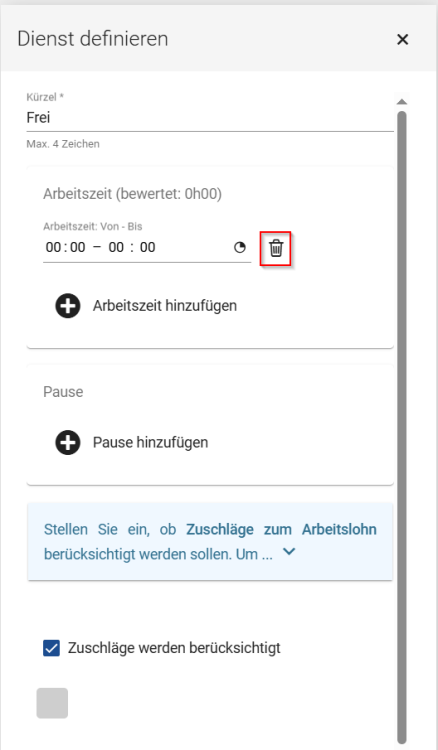Image resolution: width=438 pixels, height=750 pixels.
Task: Select the start minutes of Arbeitszeit Von
Action: tap(78, 247)
